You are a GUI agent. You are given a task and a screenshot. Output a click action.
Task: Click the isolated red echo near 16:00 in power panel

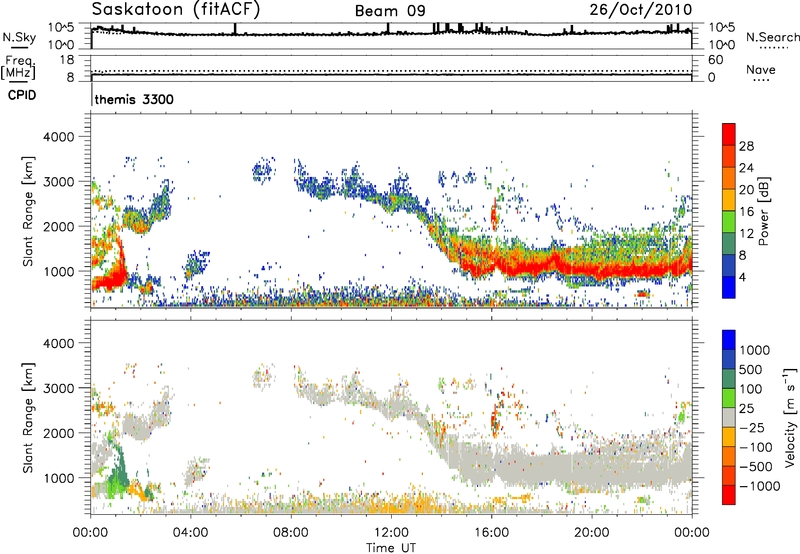pyautogui.click(x=494, y=215)
